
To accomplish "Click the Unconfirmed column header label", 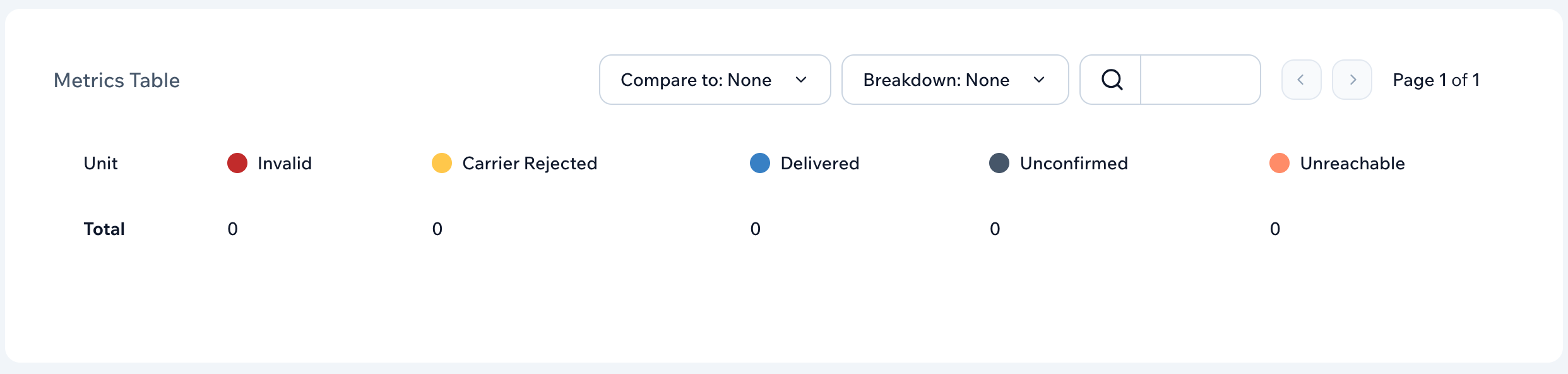I will [x=1074, y=164].
